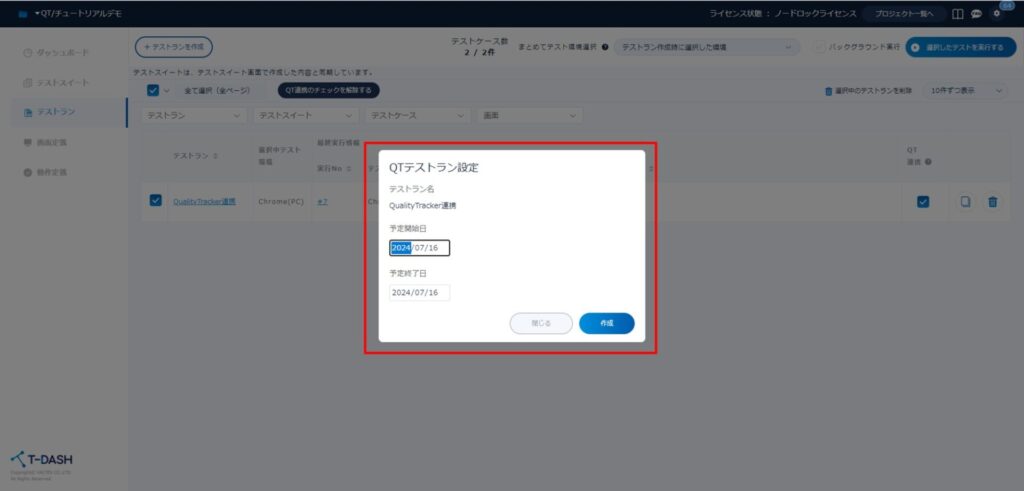Click the sort icon beside テストラン column header

click(x=217, y=156)
